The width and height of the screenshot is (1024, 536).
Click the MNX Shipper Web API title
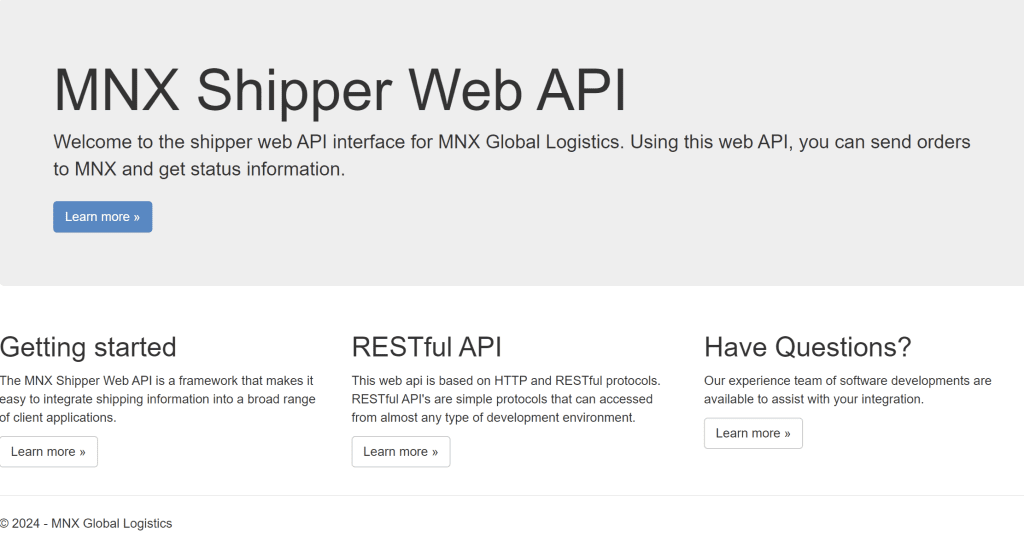pyautogui.click(x=339, y=90)
